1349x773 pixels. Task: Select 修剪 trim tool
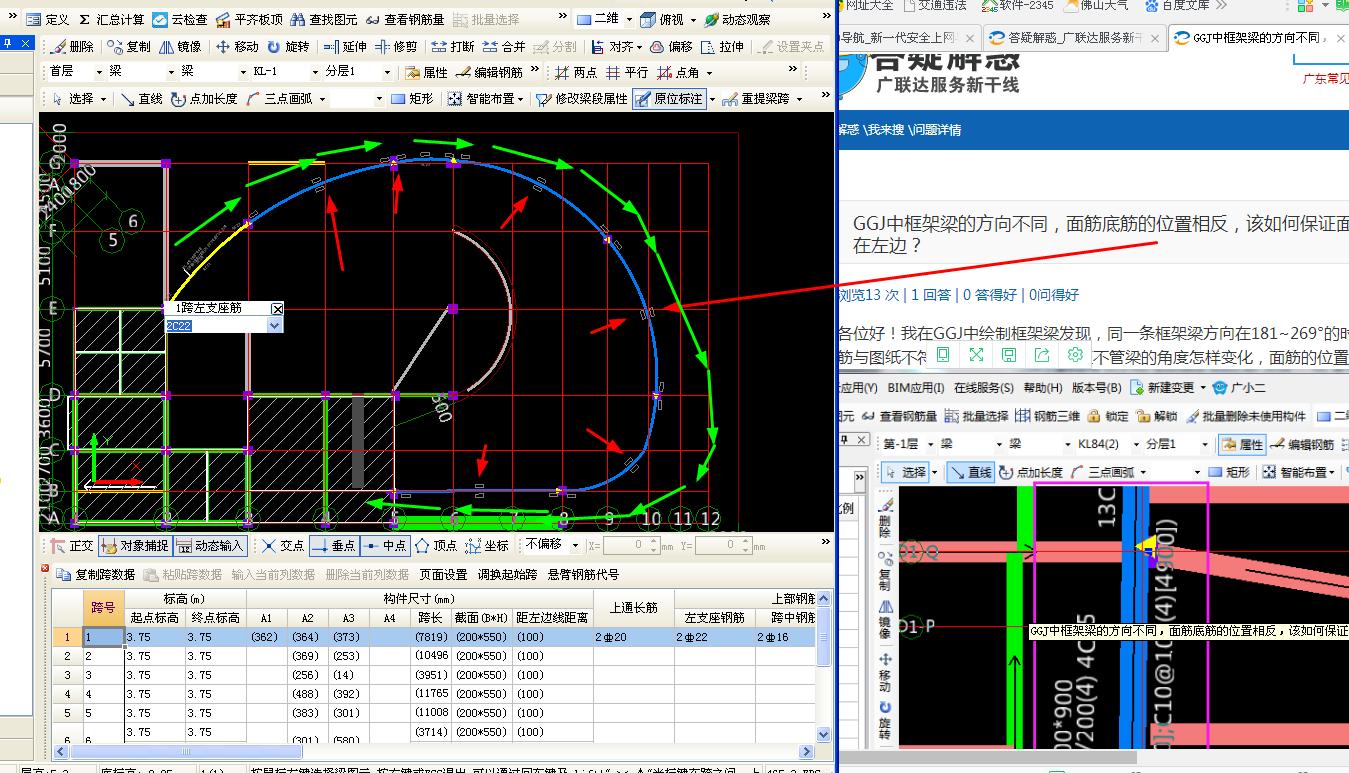point(397,47)
